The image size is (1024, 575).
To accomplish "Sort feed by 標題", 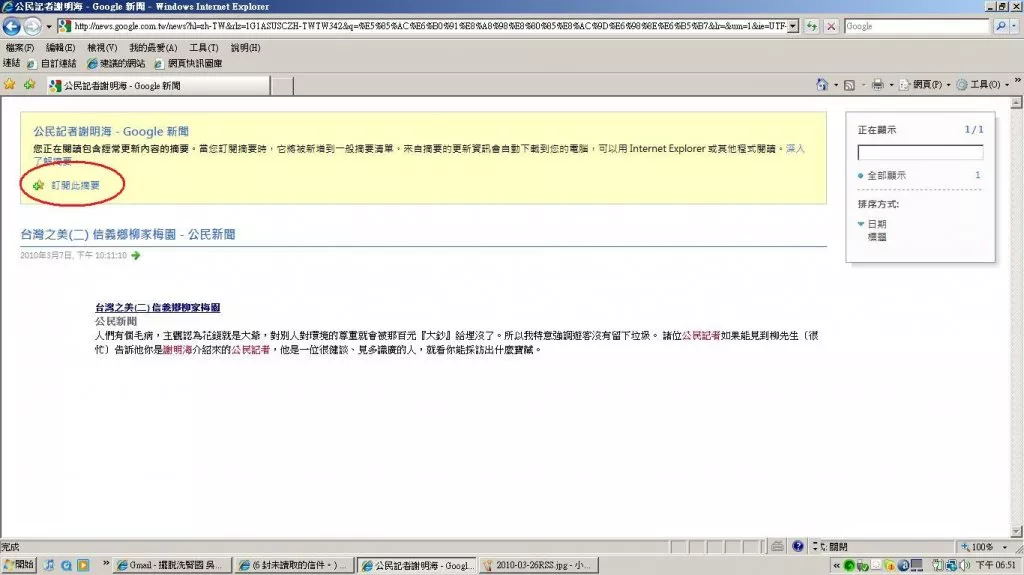I will point(876,237).
